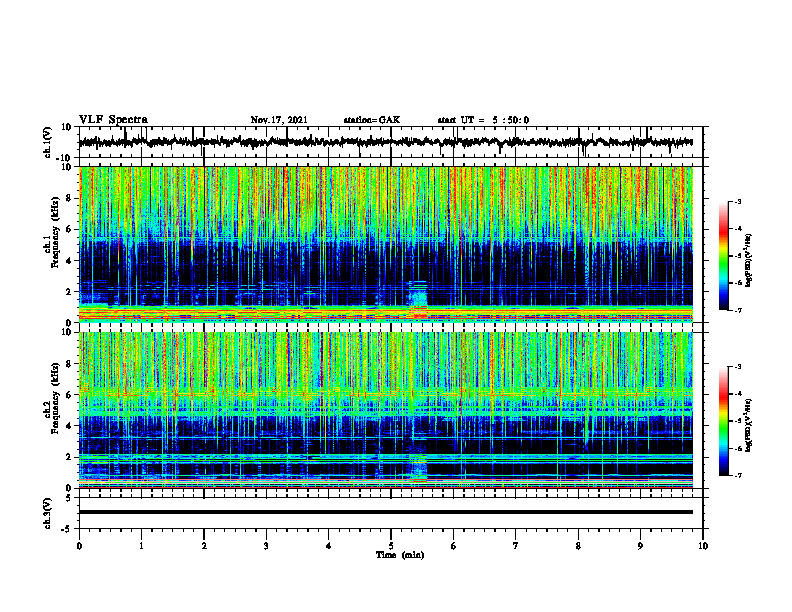This screenshot has width=792, height=612.
Task: Click the ch.1 voltage waveform trace
Action: (385, 142)
